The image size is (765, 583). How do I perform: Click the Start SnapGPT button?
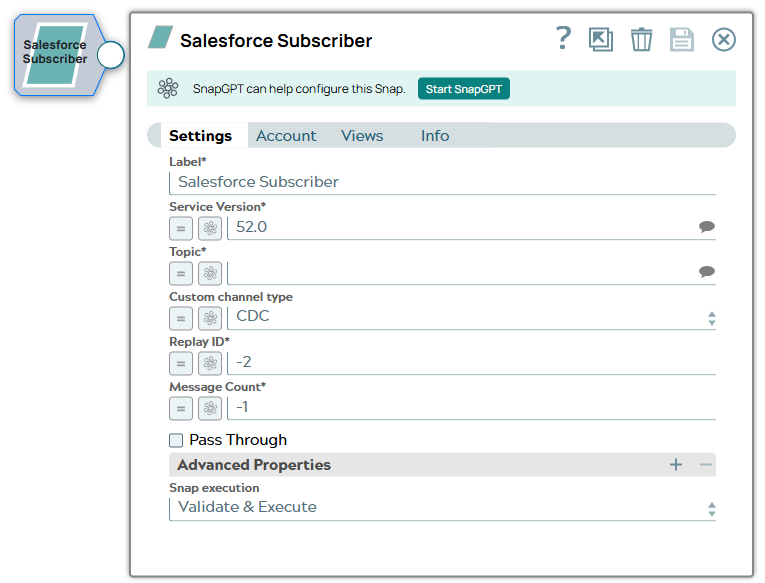coord(463,89)
